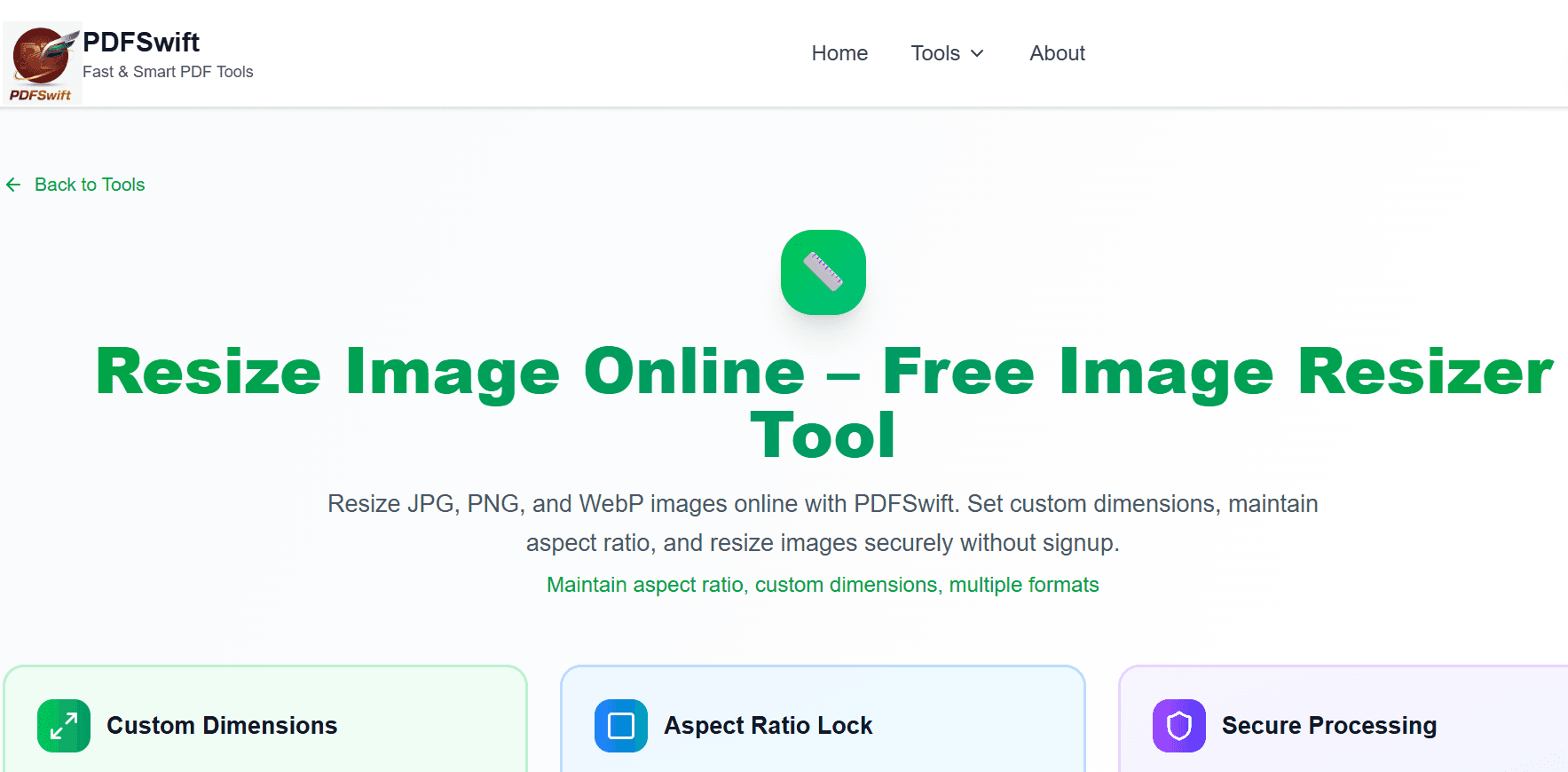Click the PDFSwift brand name

(141, 42)
